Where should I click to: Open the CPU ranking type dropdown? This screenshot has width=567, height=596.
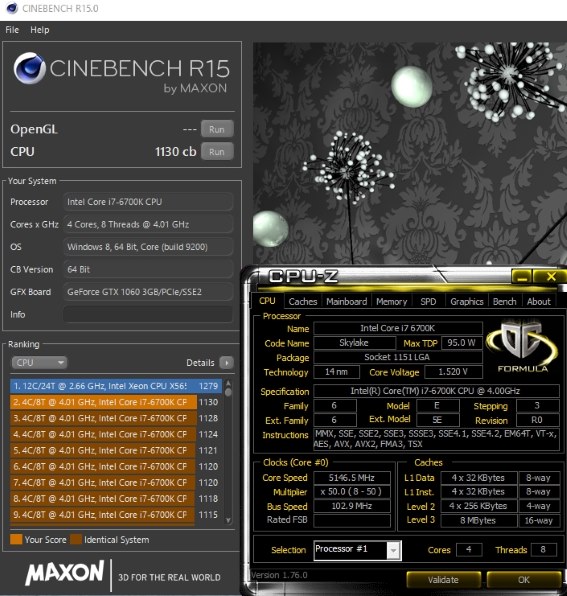[39, 363]
